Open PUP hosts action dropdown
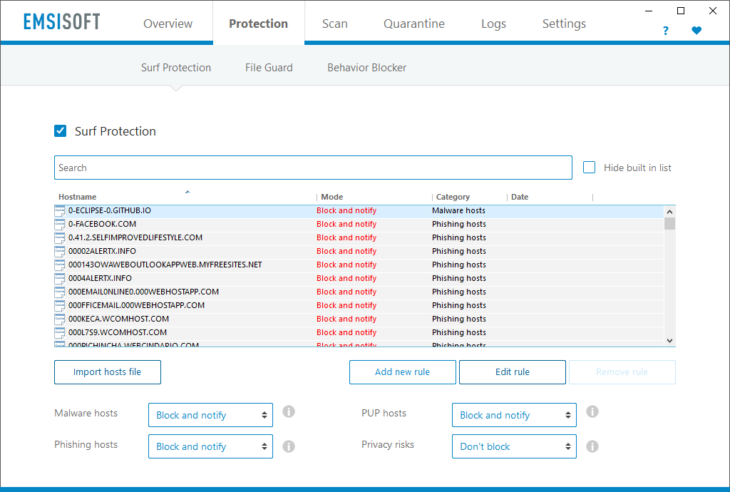This screenshot has width=730, height=492. (x=514, y=415)
